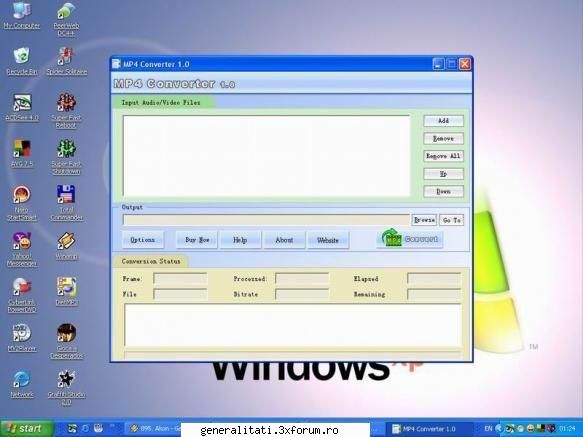The height and width of the screenshot is (437, 583).
Task: Minimize the MP4 Converter window
Action: (x=438, y=64)
